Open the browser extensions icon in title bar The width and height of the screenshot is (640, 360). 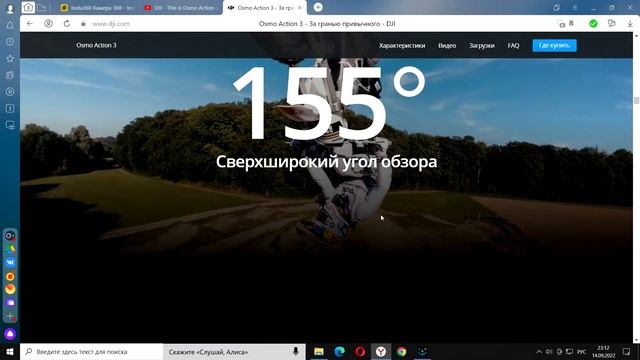(x=556, y=8)
